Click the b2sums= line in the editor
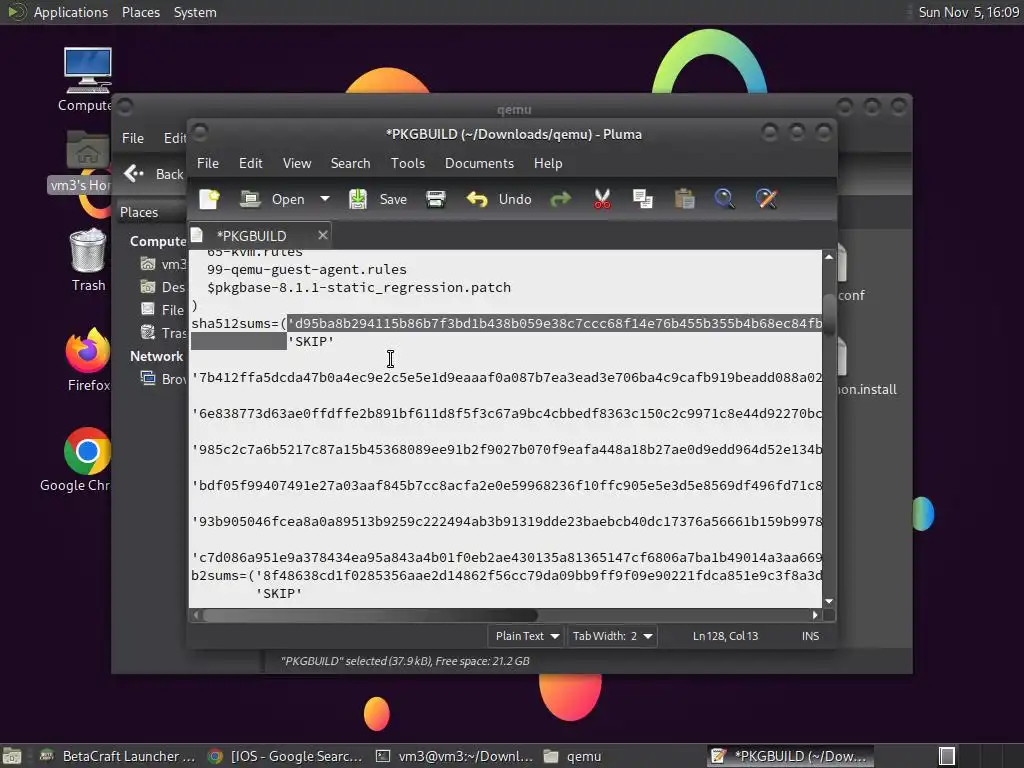Screen dimensions: 1024x768 506,575
